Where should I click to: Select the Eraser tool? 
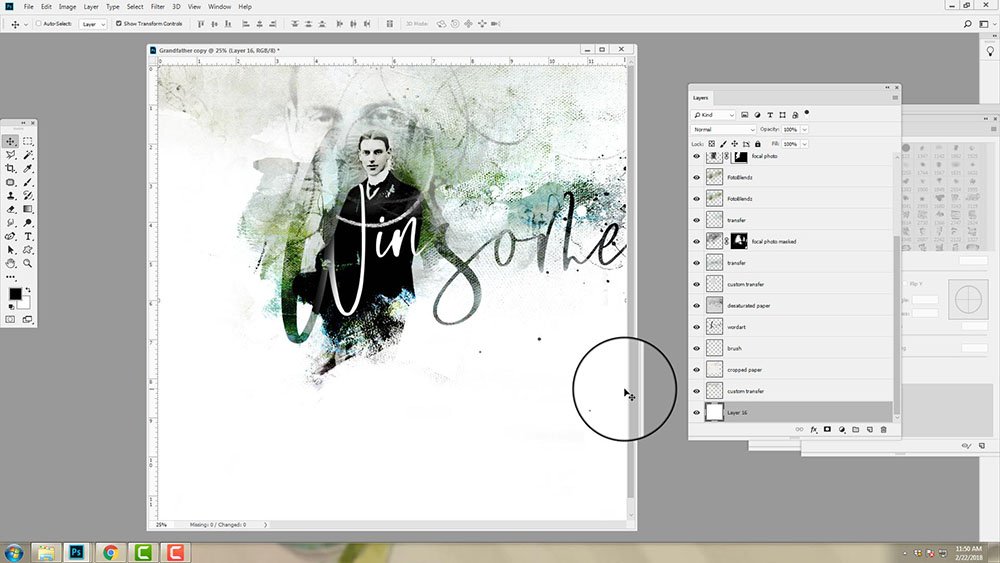(10, 209)
